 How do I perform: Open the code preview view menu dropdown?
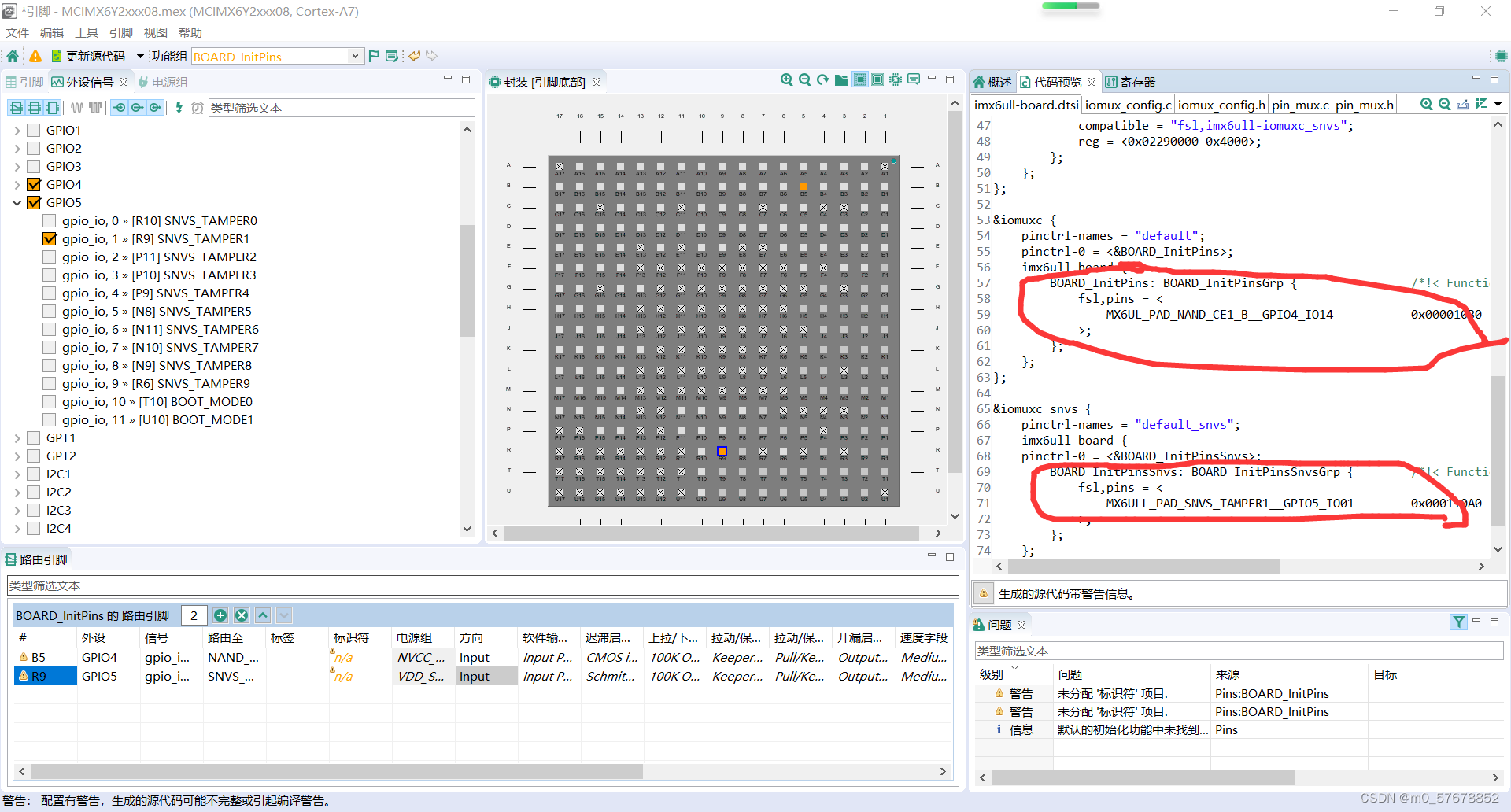tap(1498, 104)
